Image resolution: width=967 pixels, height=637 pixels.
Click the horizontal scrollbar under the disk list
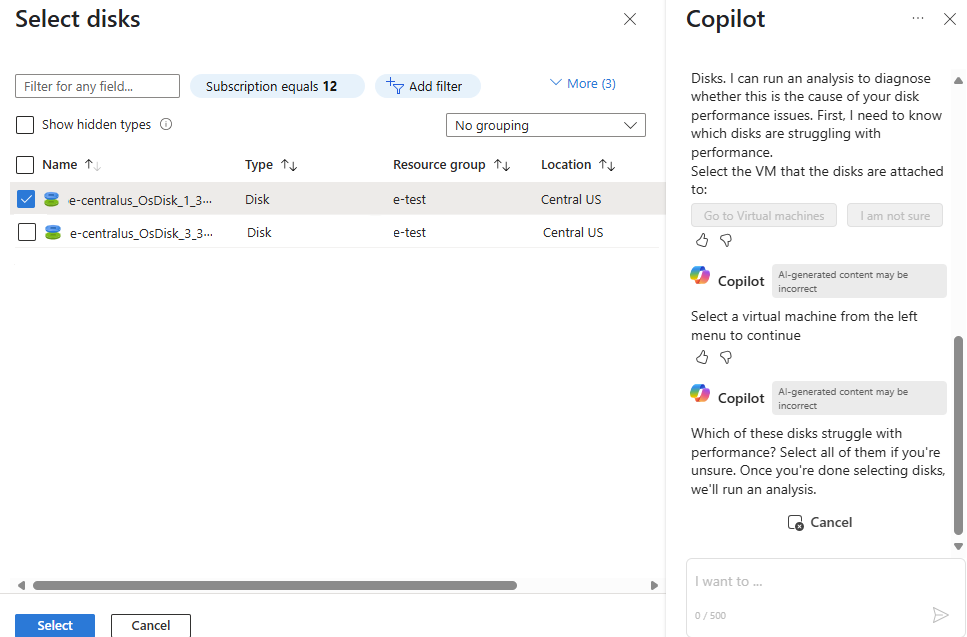click(275, 585)
